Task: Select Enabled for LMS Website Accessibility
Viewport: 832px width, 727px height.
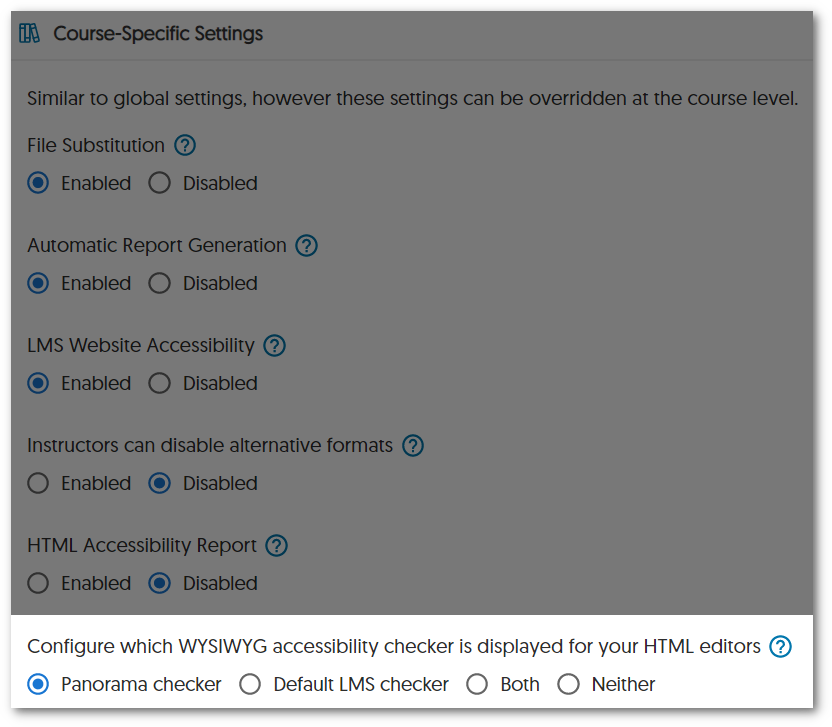Action: (x=39, y=384)
